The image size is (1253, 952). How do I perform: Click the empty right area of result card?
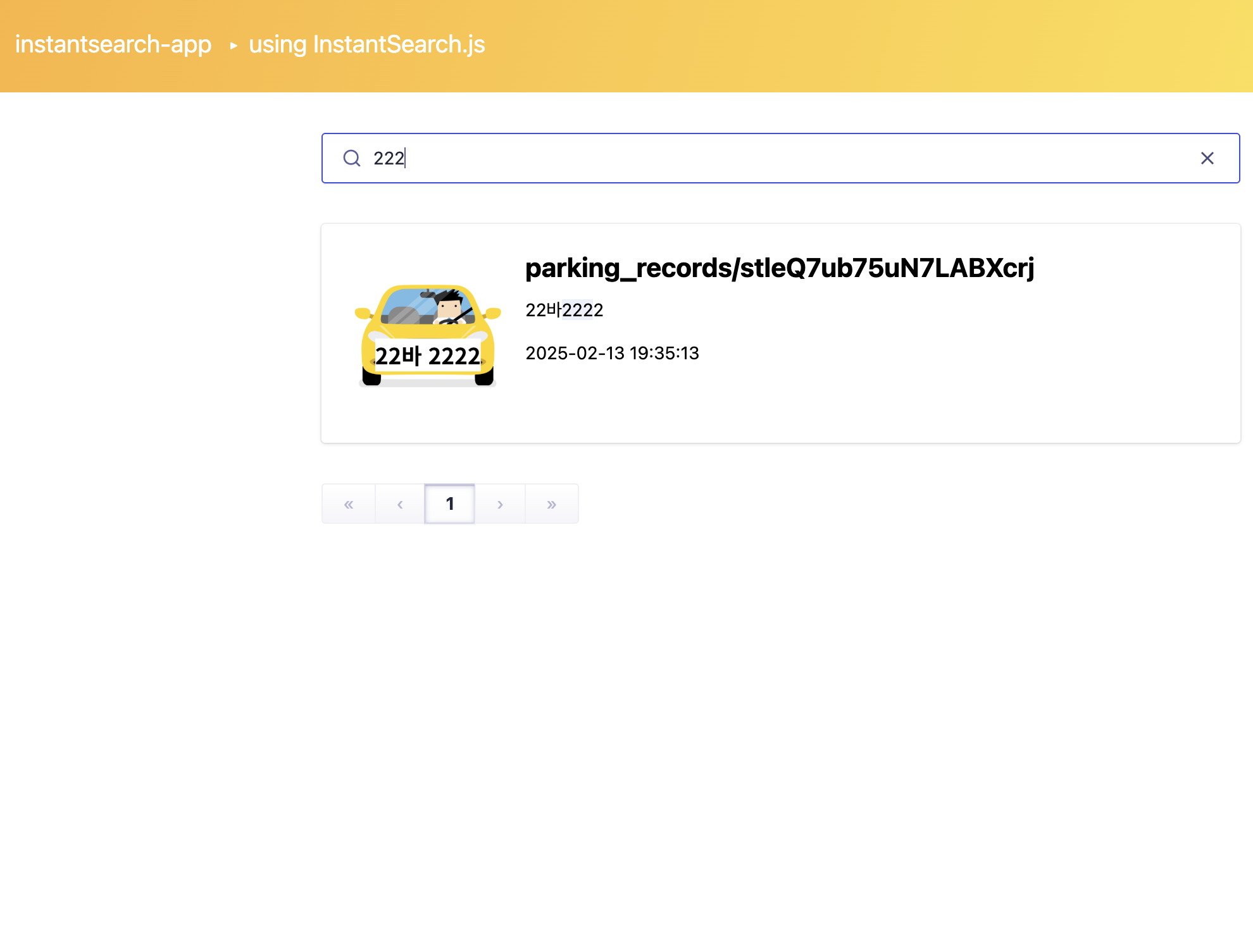tap(1013, 380)
